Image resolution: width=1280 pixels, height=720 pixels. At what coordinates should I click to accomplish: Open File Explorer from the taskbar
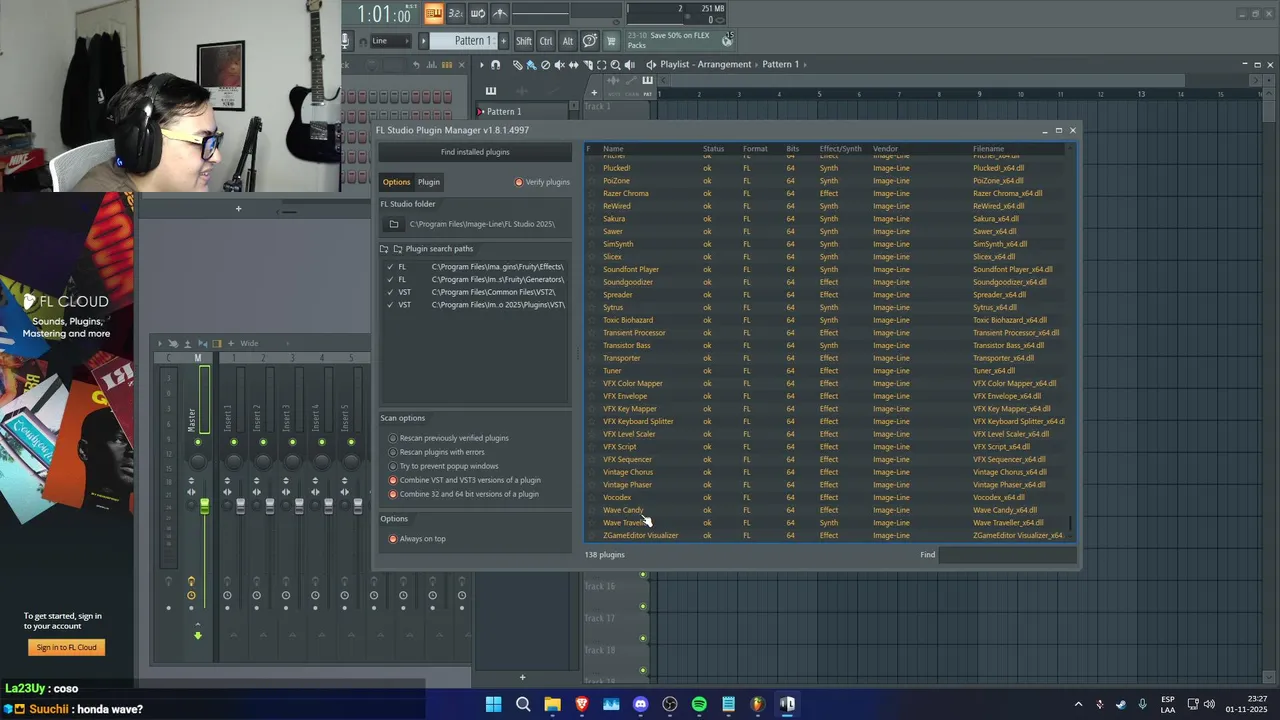point(552,704)
